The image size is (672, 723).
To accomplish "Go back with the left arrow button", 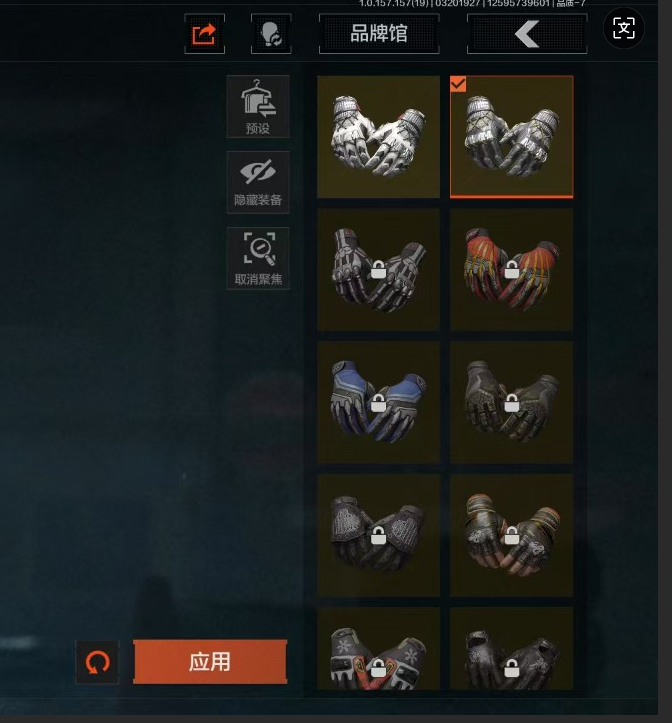I will [527, 34].
